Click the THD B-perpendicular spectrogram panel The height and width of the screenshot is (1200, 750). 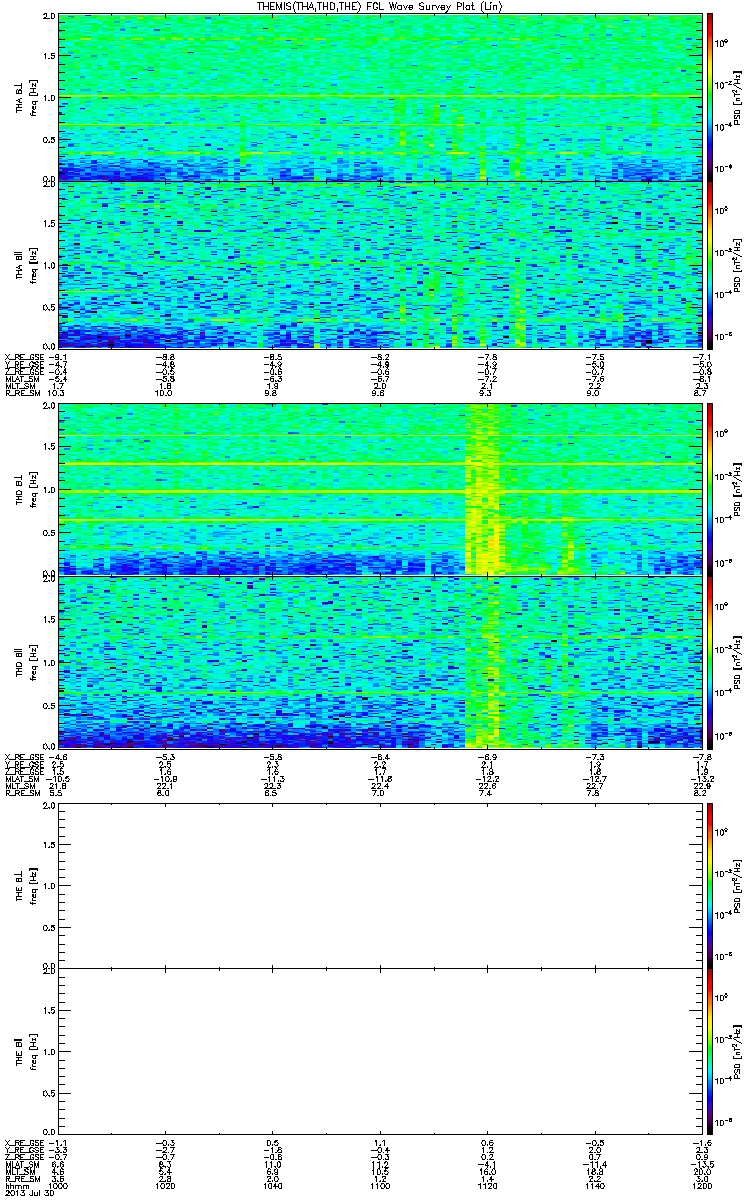click(x=378, y=490)
